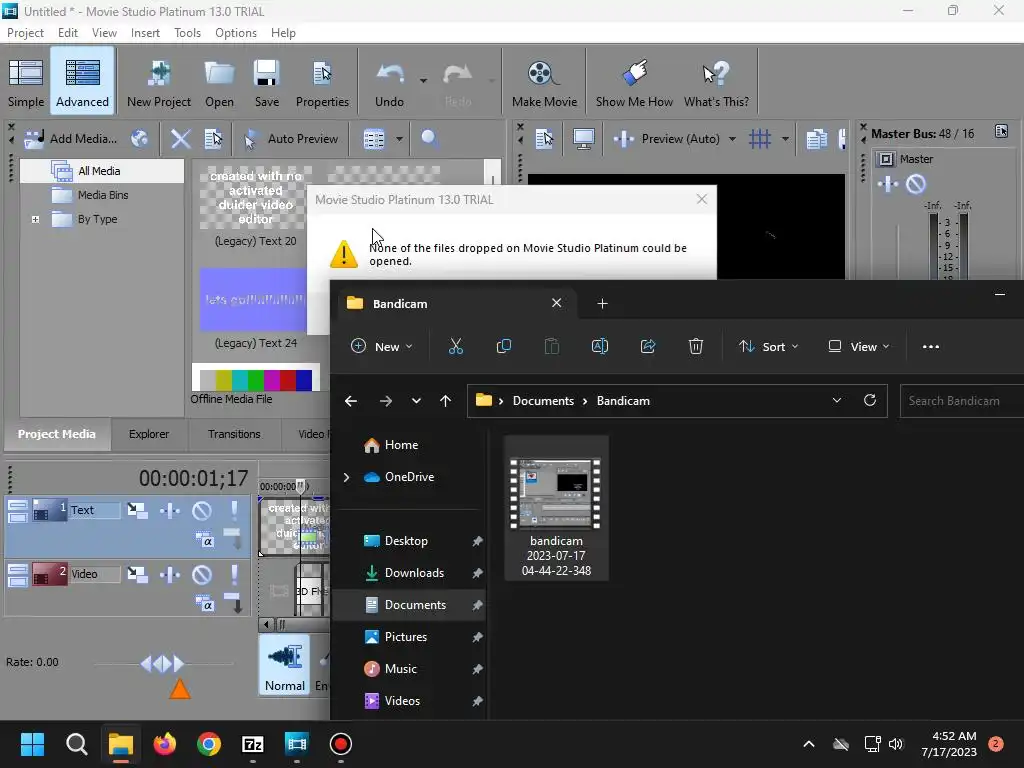Select the bandicam video file thumbnail
This screenshot has height=768, width=1024.
[x=556, y=507]
